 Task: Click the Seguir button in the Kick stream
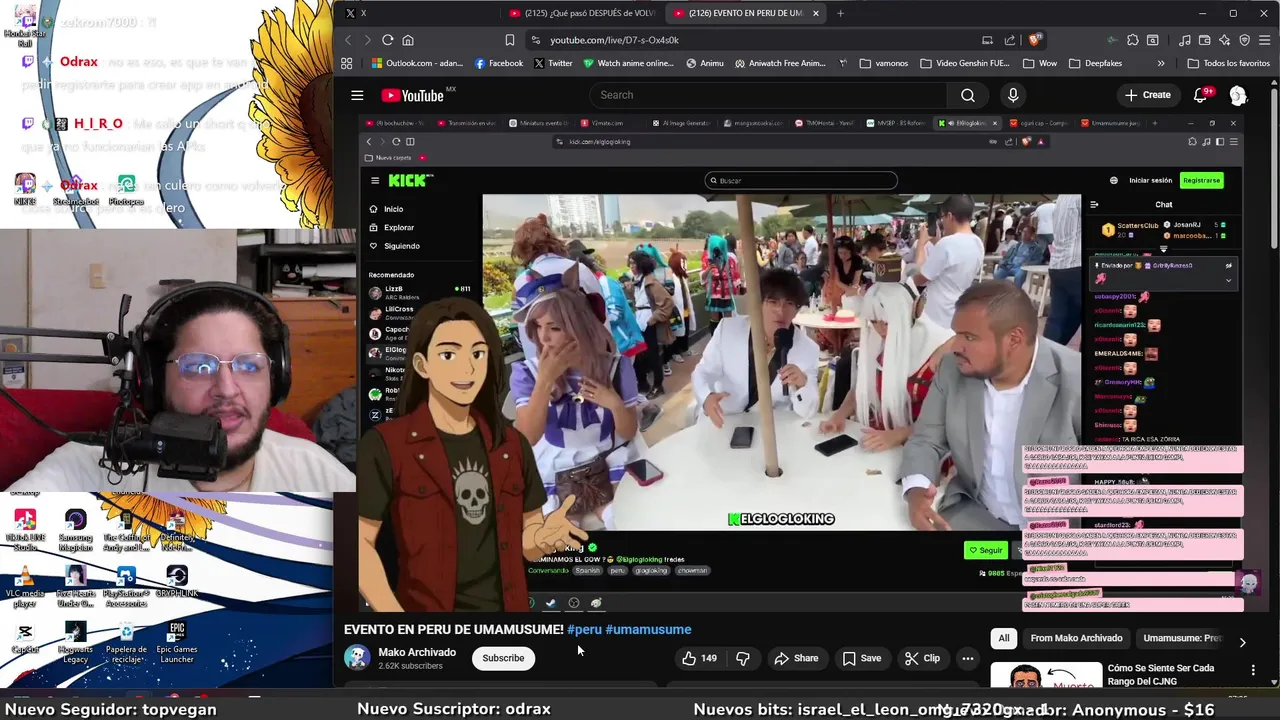pyautogui.click(x=985, y=550)
